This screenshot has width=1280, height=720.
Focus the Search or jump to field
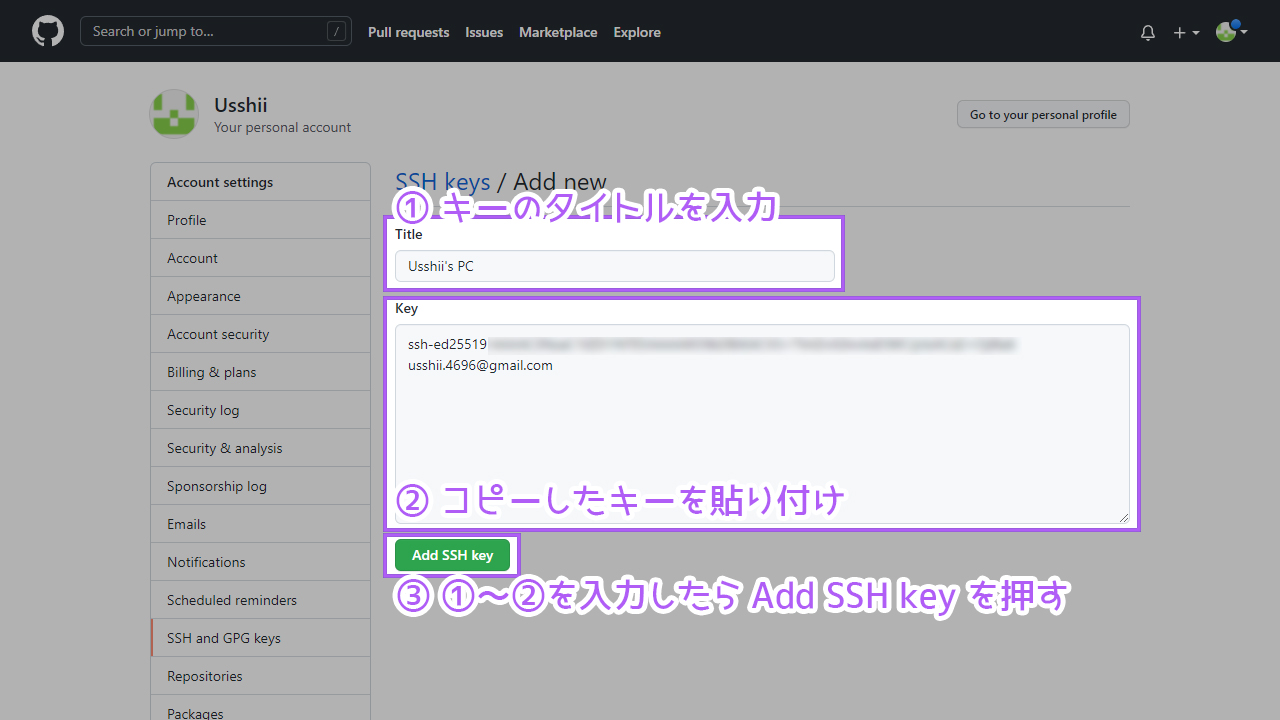(216, 31)
